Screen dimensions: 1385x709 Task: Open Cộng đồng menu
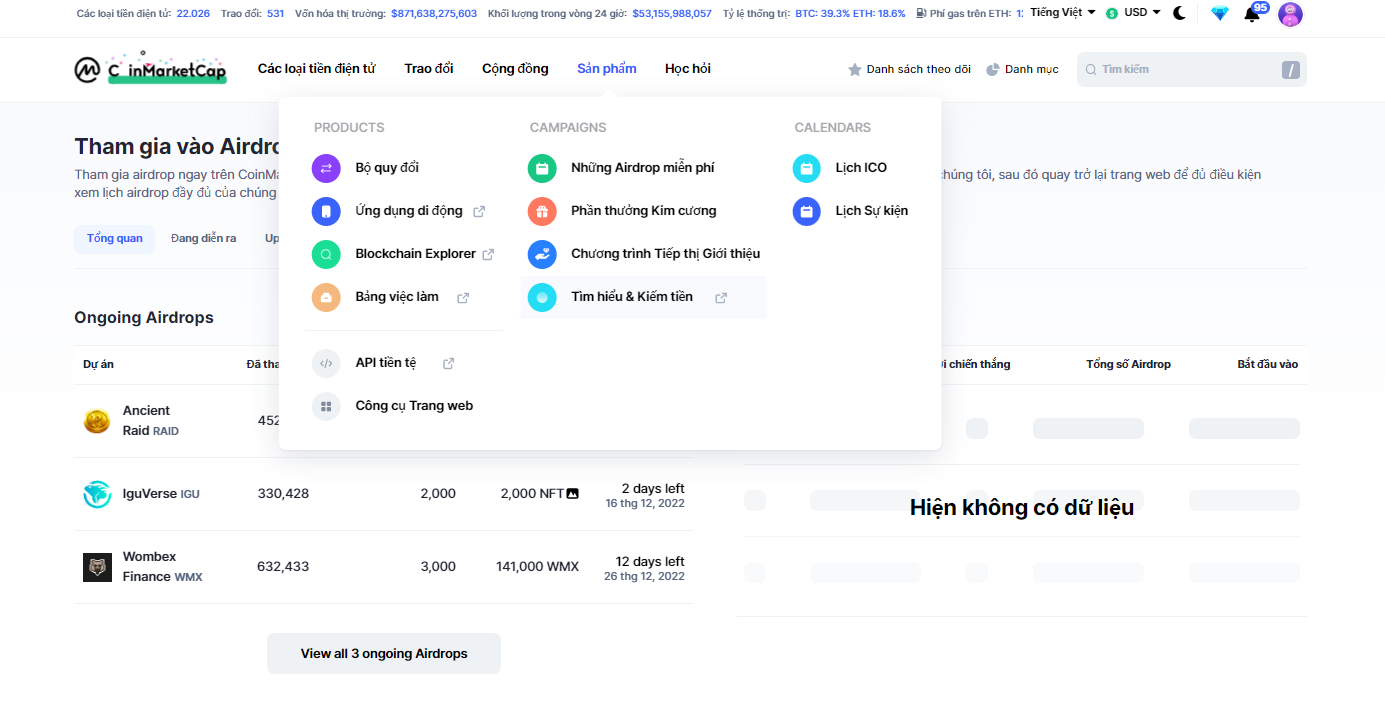point(515,69)
